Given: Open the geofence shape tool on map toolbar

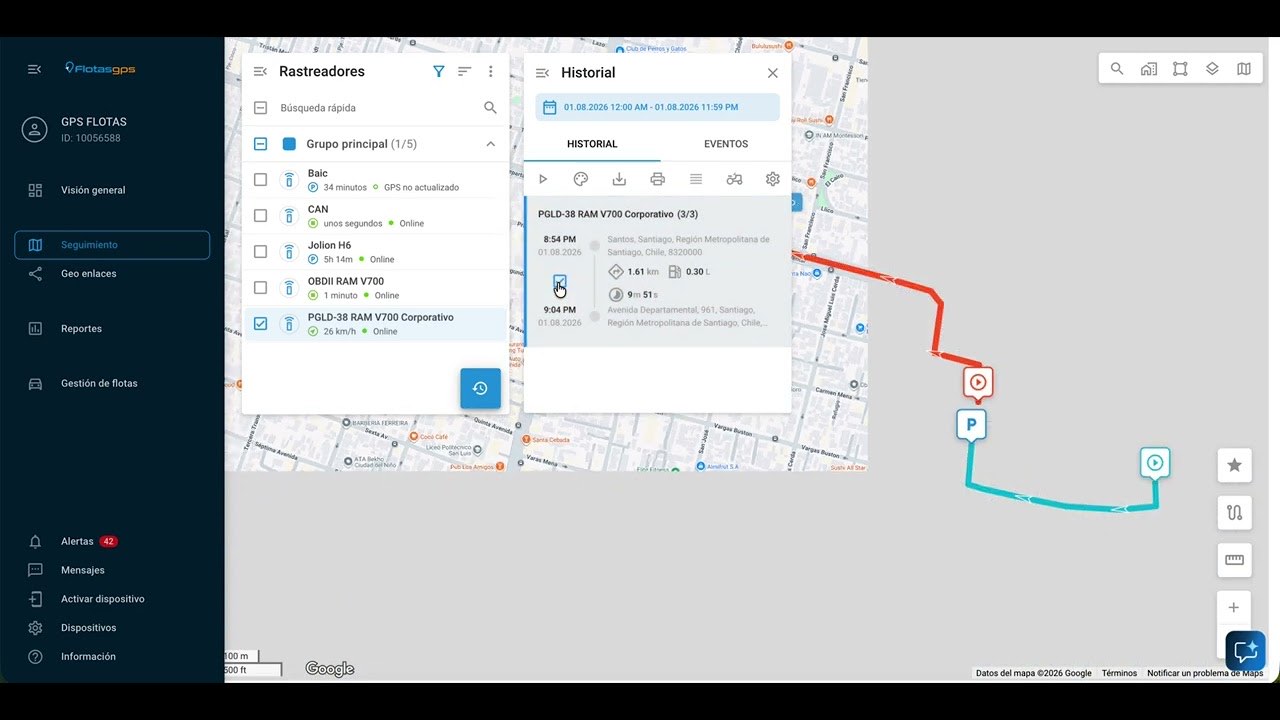Looking at the screenshot, I should 1180,69.
